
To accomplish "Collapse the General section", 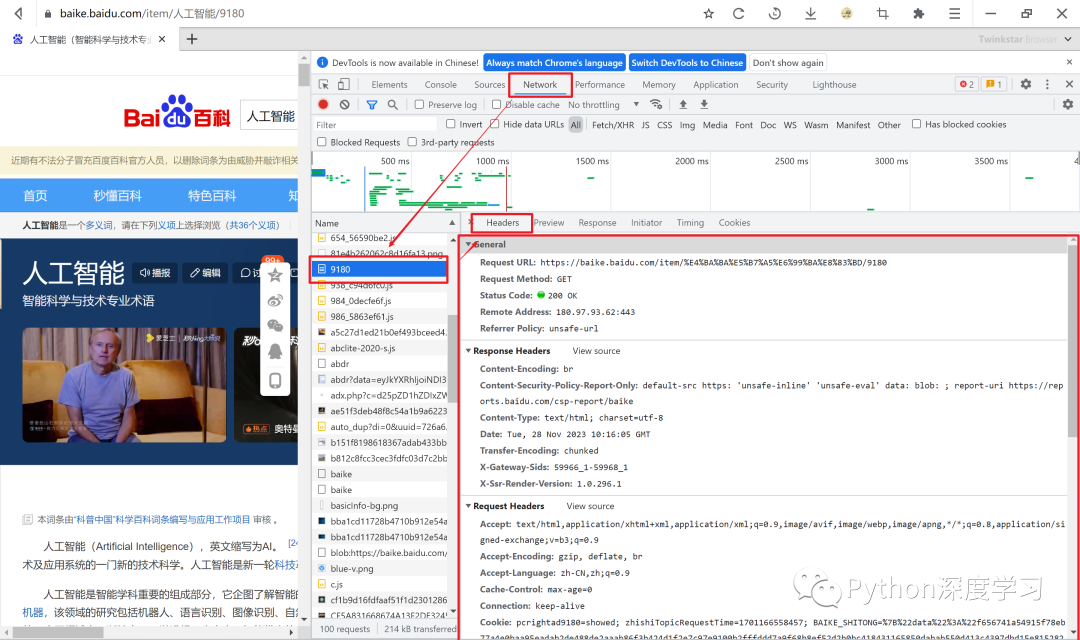I will tap(468, 245).
